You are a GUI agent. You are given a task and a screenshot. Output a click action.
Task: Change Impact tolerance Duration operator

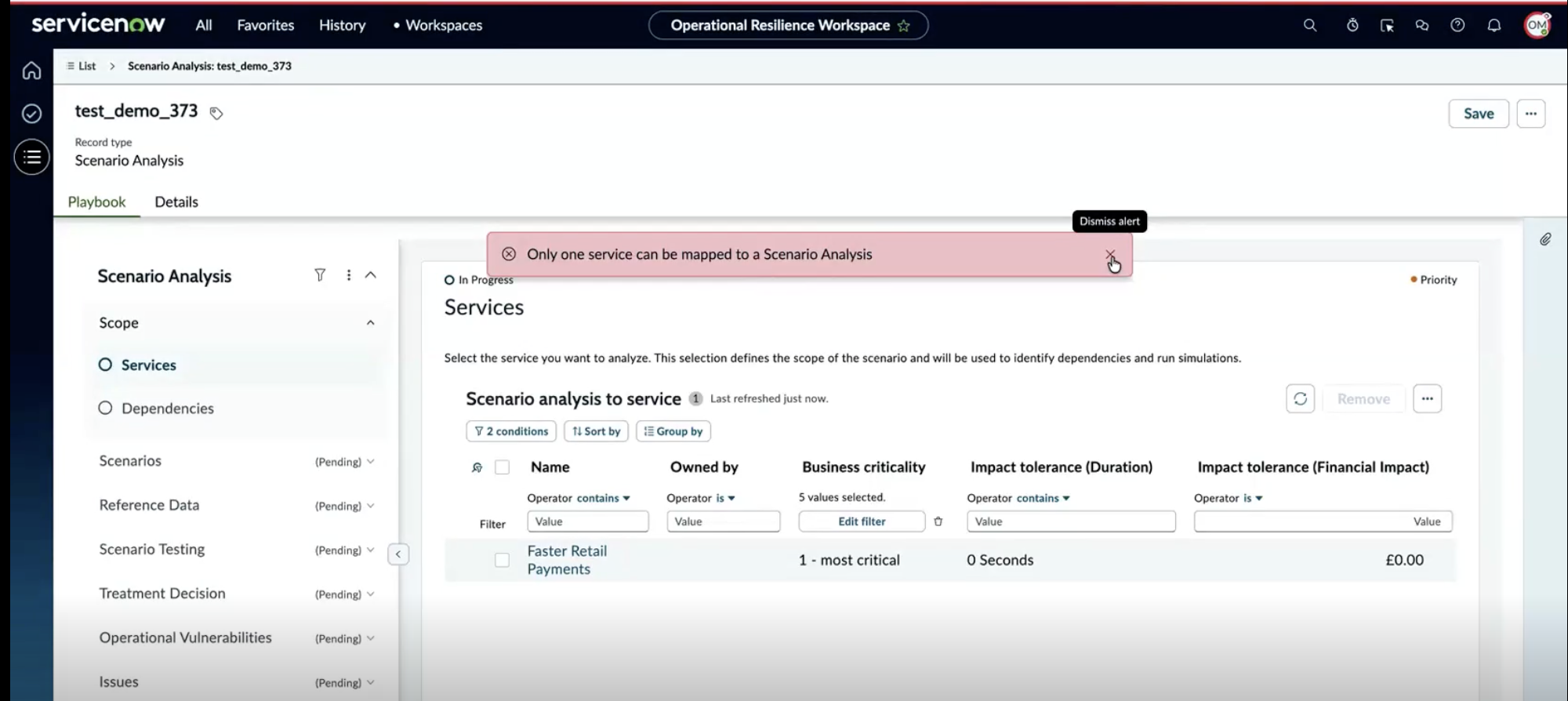tap(1043, 498)
